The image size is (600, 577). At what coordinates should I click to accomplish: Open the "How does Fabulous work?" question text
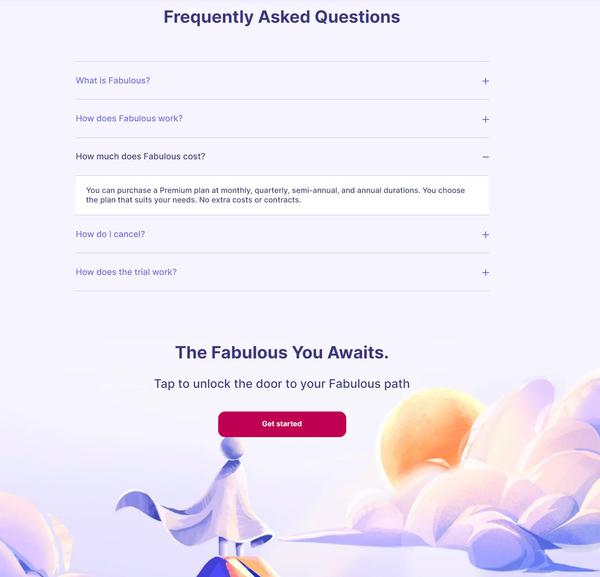[x=129, y=118]
